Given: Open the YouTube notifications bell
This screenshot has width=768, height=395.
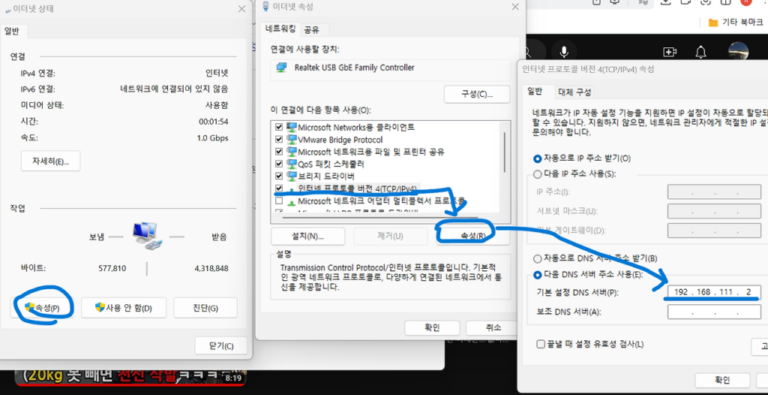Looking at the screenshot, I should click(701, 51).
